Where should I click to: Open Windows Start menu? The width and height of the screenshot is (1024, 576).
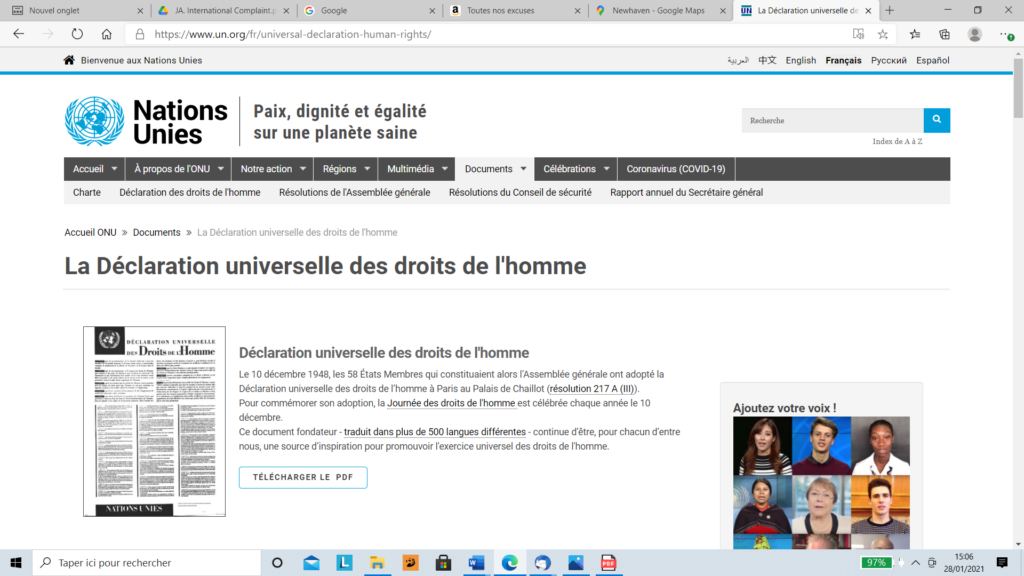pyautogui.click(x=16, y=562)
